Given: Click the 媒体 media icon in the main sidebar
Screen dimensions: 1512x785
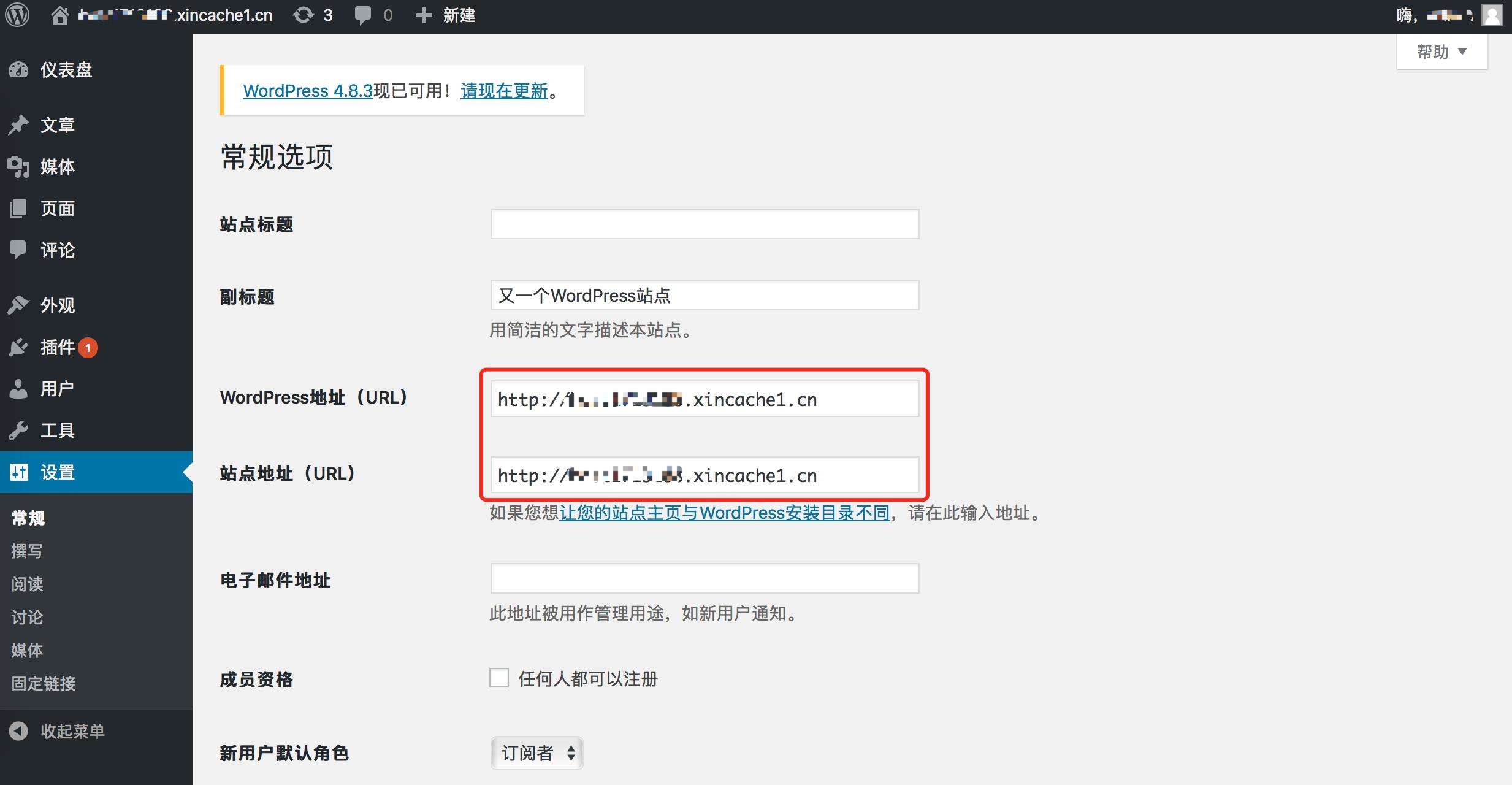Looking at the screenshot, I should 18,166.
